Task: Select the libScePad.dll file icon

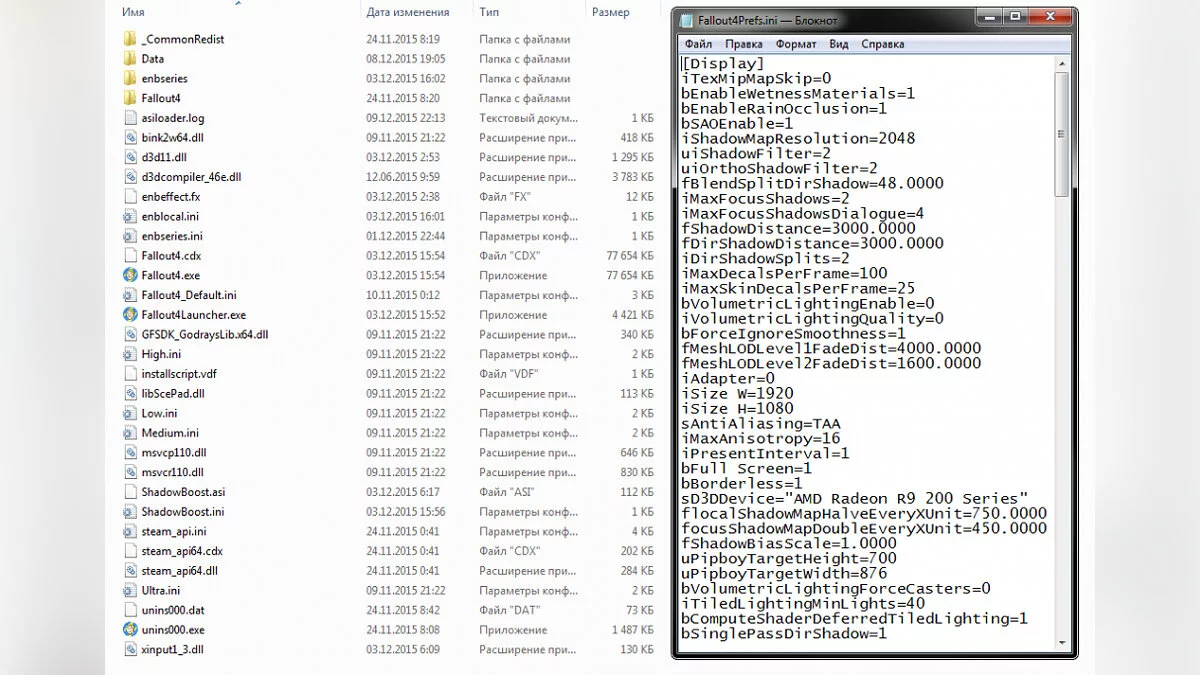Action: [x=130, y=393]
